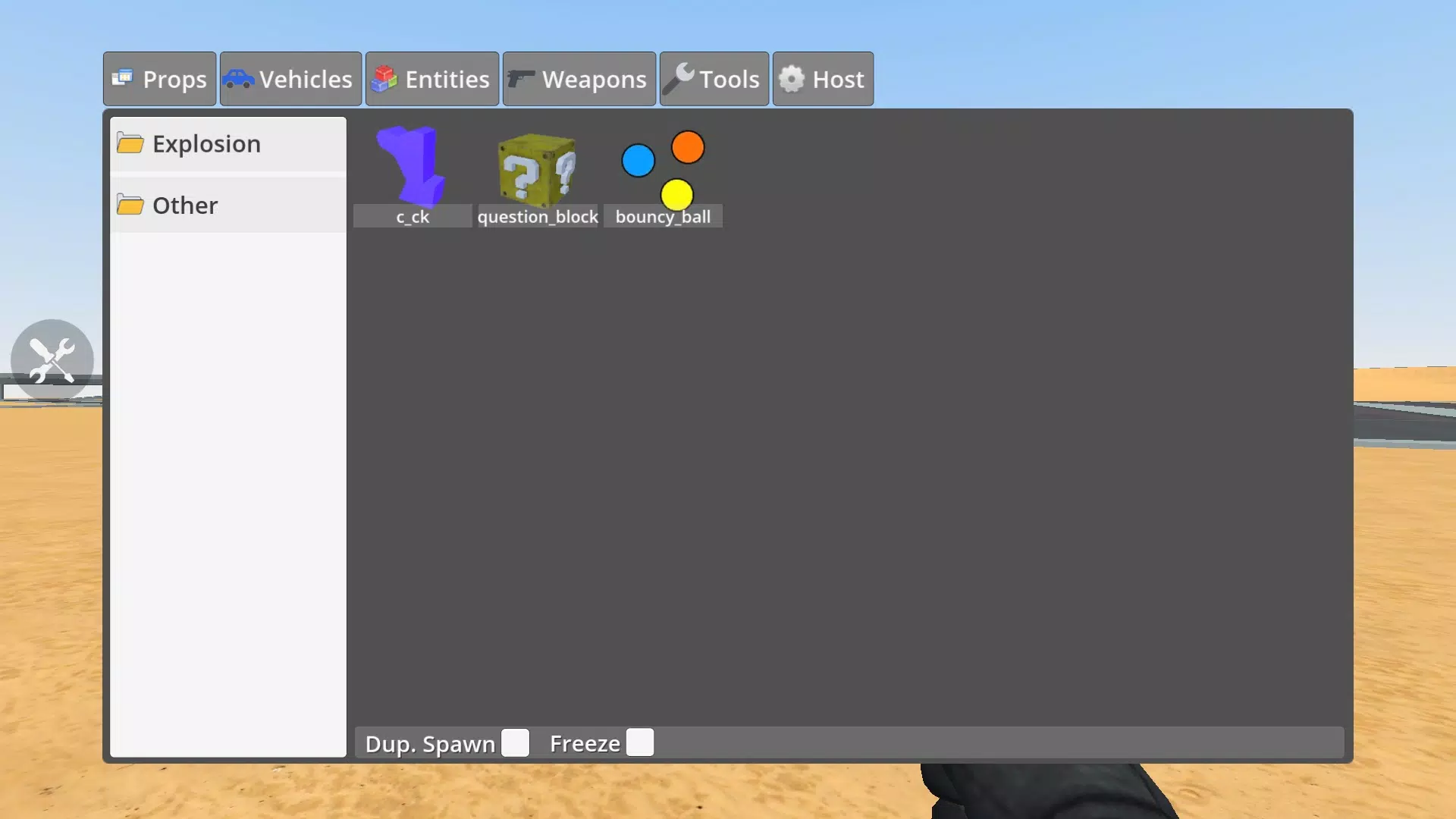Enable the Dup. Spawn checkbox
This screenshot has width=1456, height=819.
click(515, 743)
